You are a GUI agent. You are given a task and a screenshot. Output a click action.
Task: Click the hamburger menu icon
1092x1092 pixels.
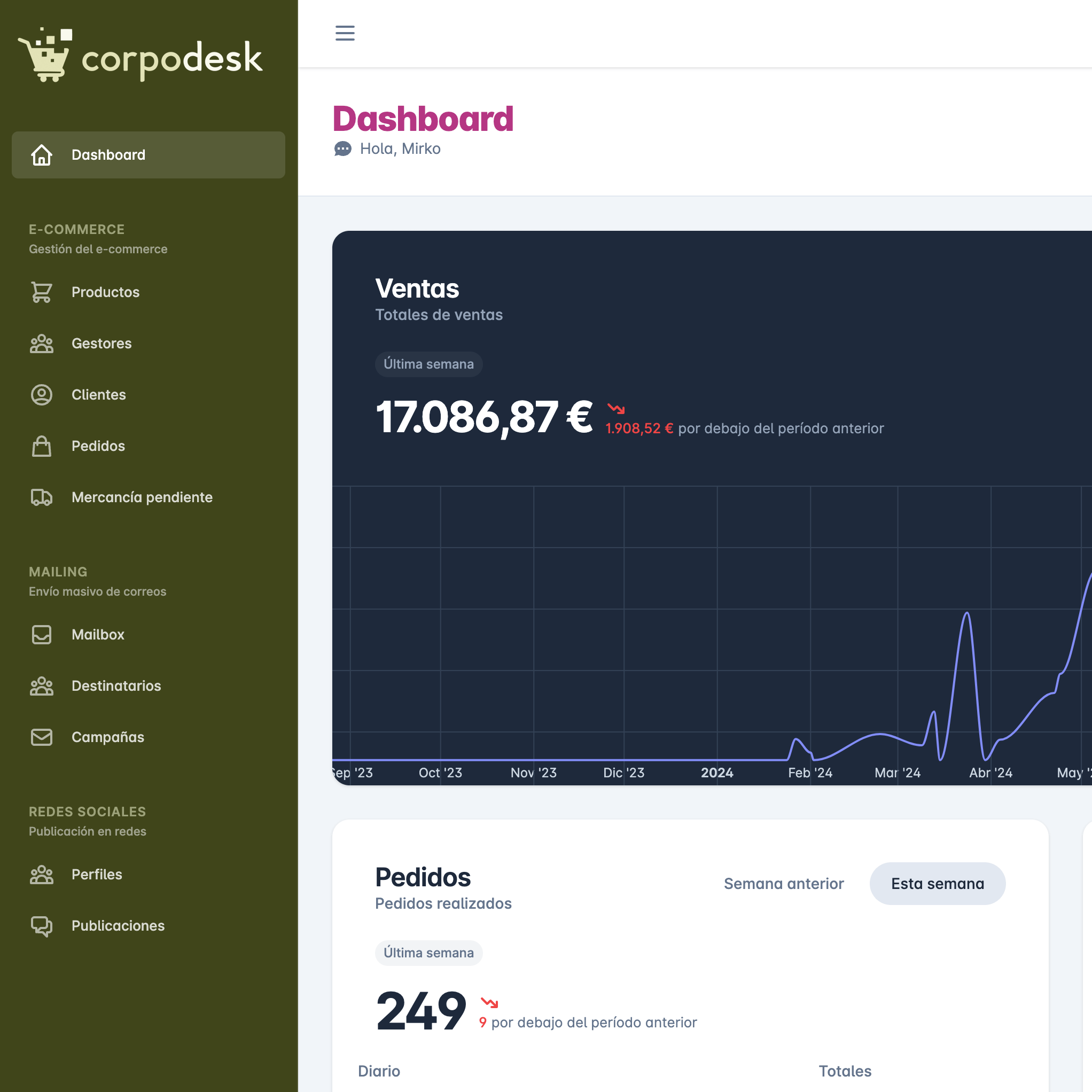tap(345, 33)
